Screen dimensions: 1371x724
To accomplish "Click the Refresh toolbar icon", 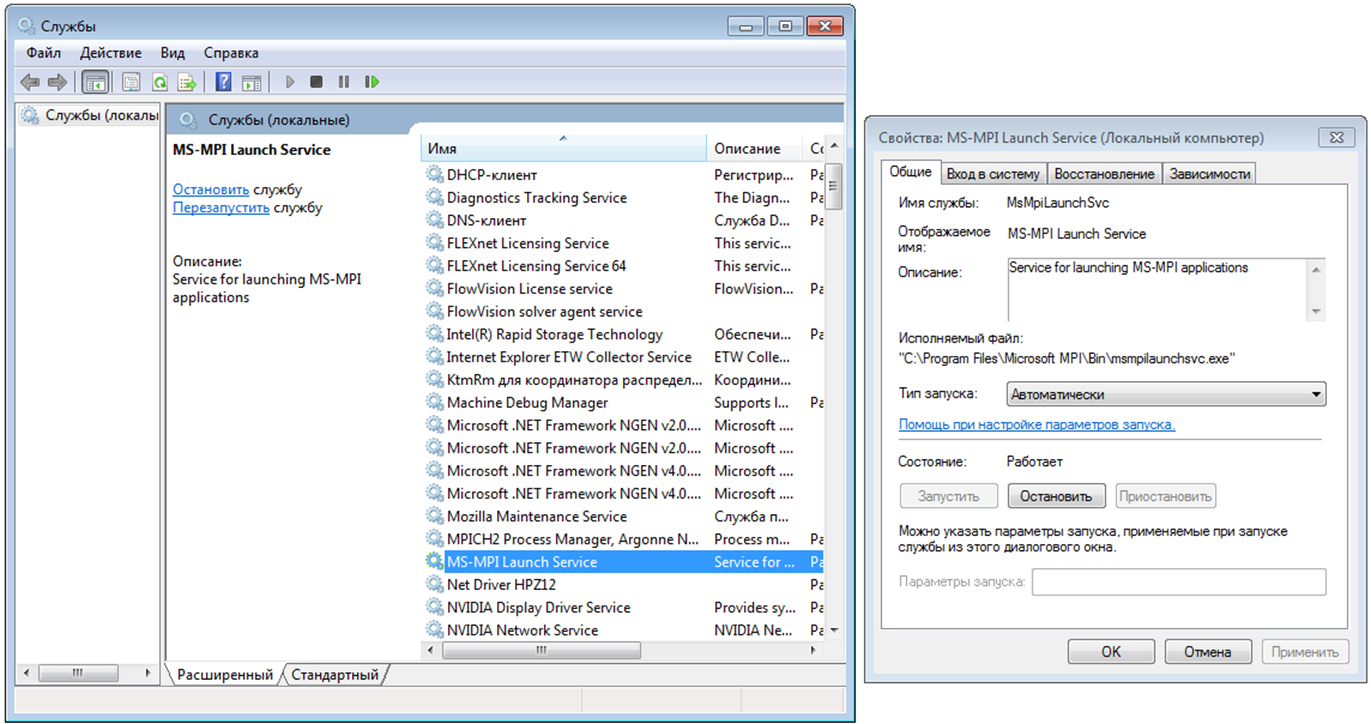I will click(159, 82).
